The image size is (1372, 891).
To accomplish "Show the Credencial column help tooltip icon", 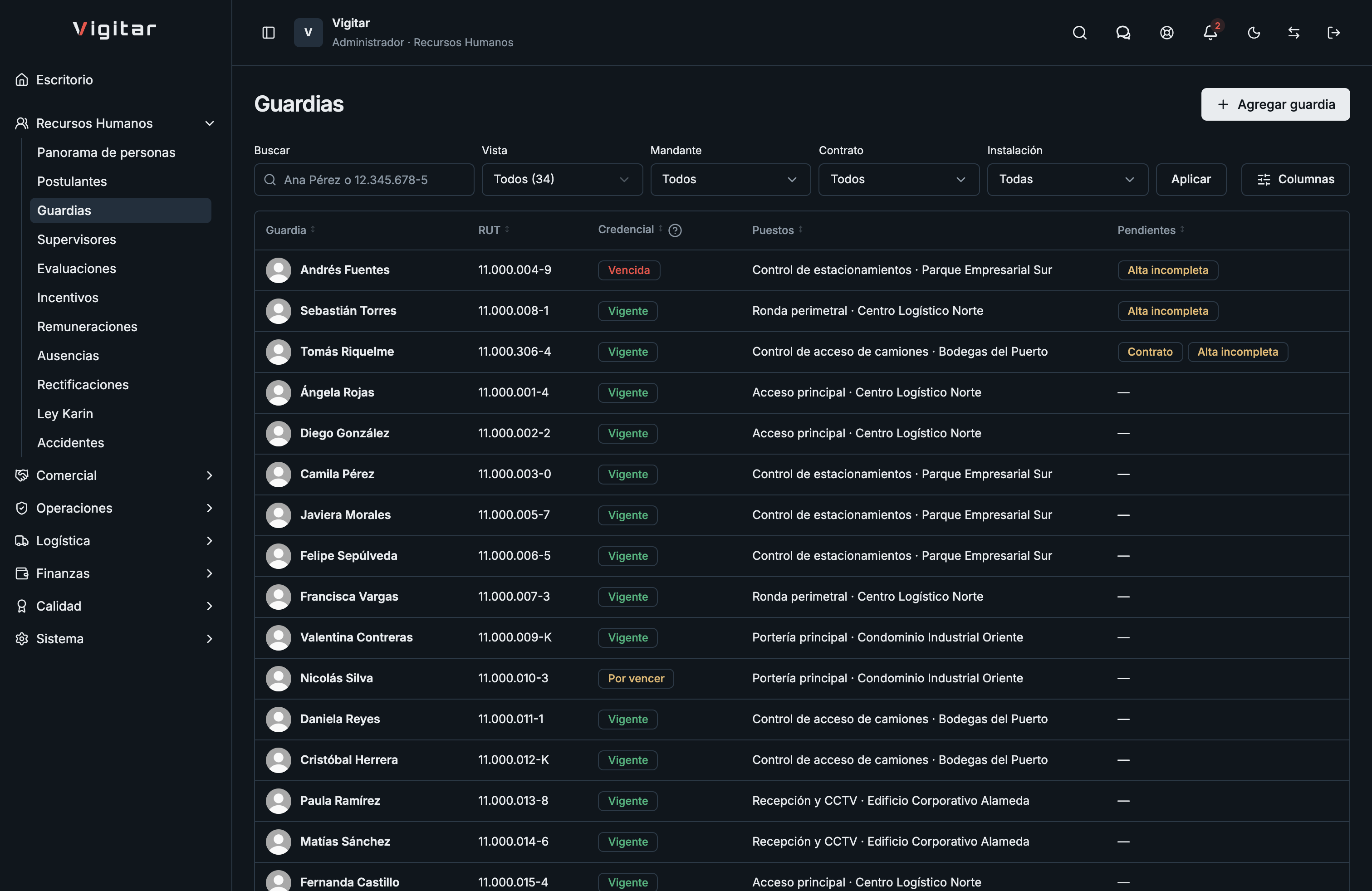I will pyautogui.click(x=675, y=230).
